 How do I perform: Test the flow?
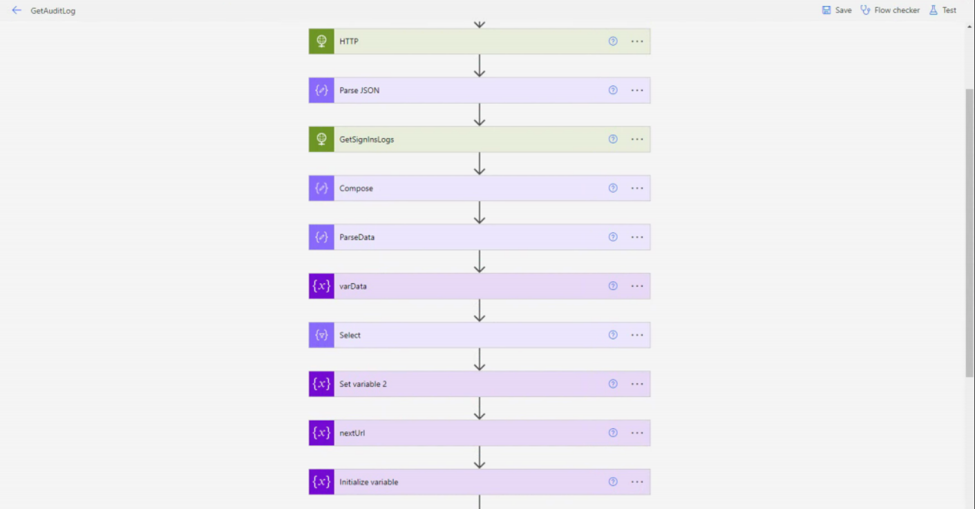coord(943,10)
